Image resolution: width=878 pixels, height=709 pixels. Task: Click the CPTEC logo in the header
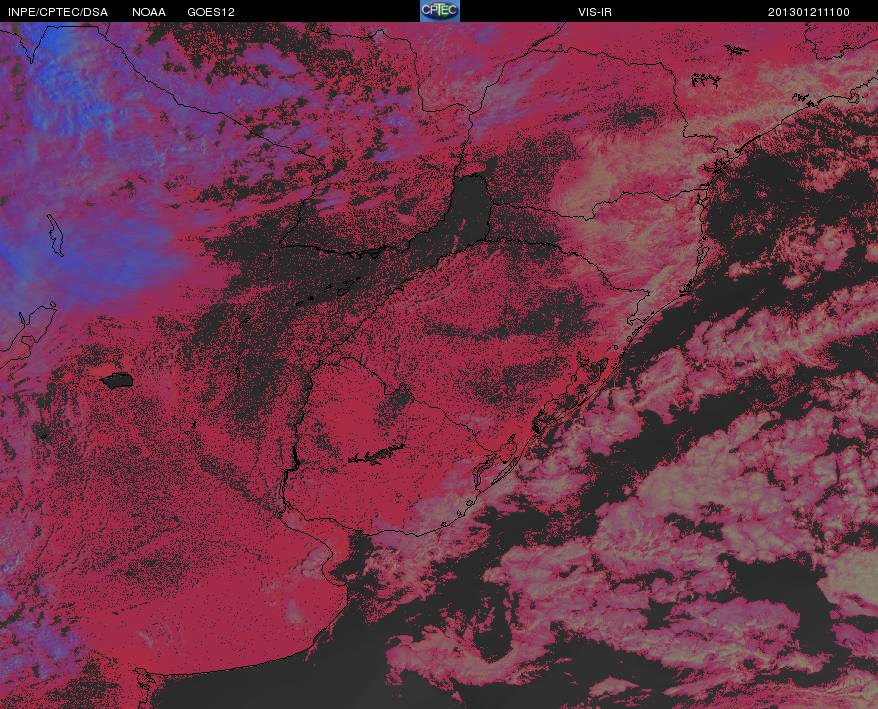[x=440, y=11]
